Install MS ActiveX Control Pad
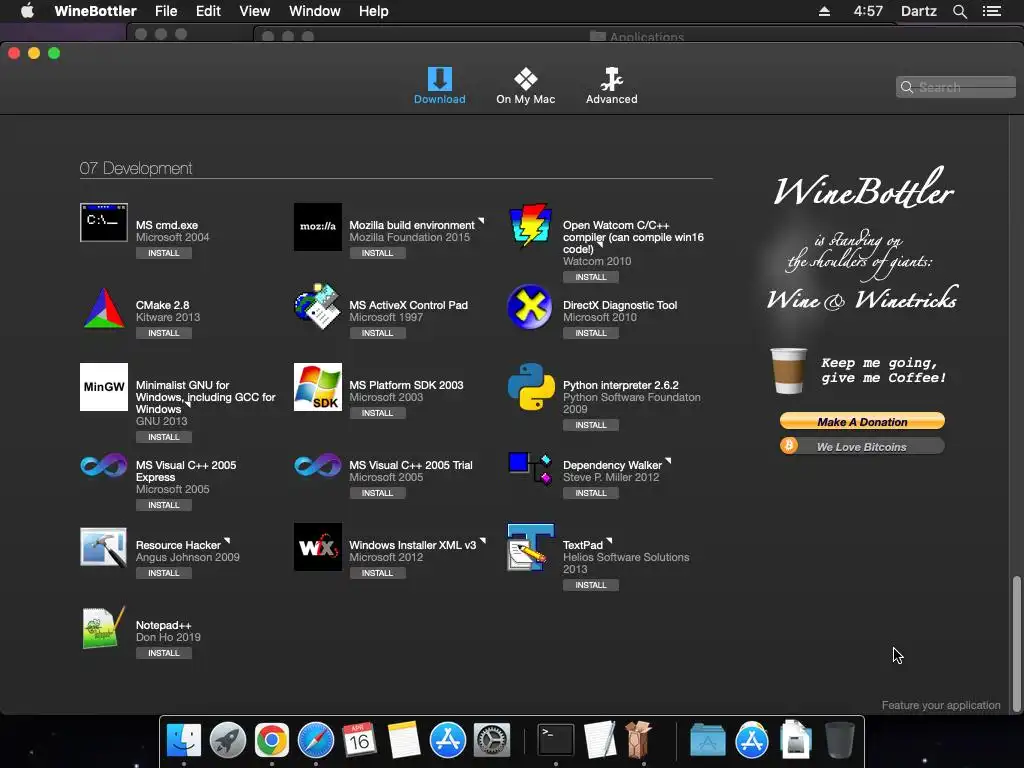The height and width of the screenshot is (768, 1024). pyautogui.click(x=377, y=333)
